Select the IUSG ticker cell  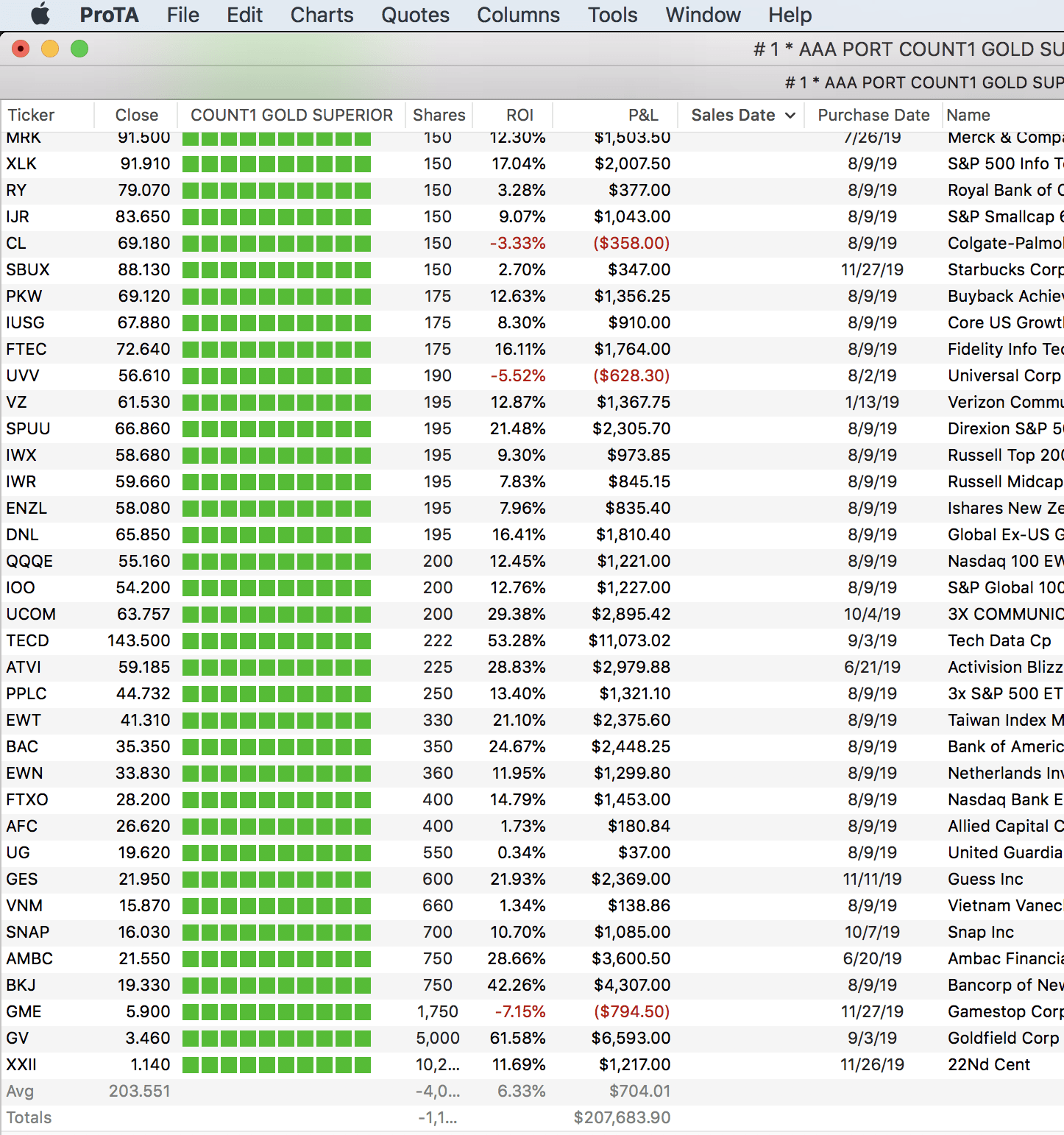pos(26,322)
